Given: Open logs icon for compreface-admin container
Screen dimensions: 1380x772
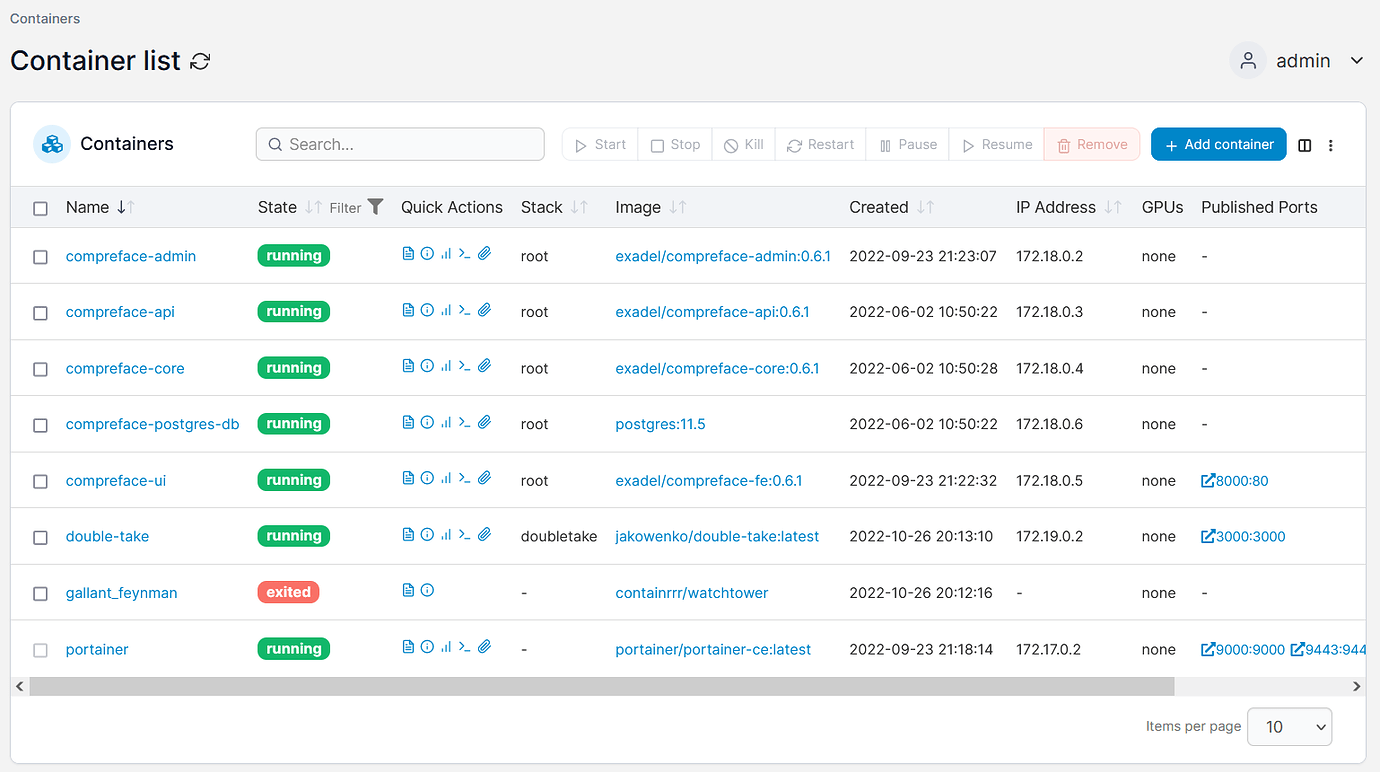Looking at the screenshot, I should pyautogui.click(x=408, y=254).
